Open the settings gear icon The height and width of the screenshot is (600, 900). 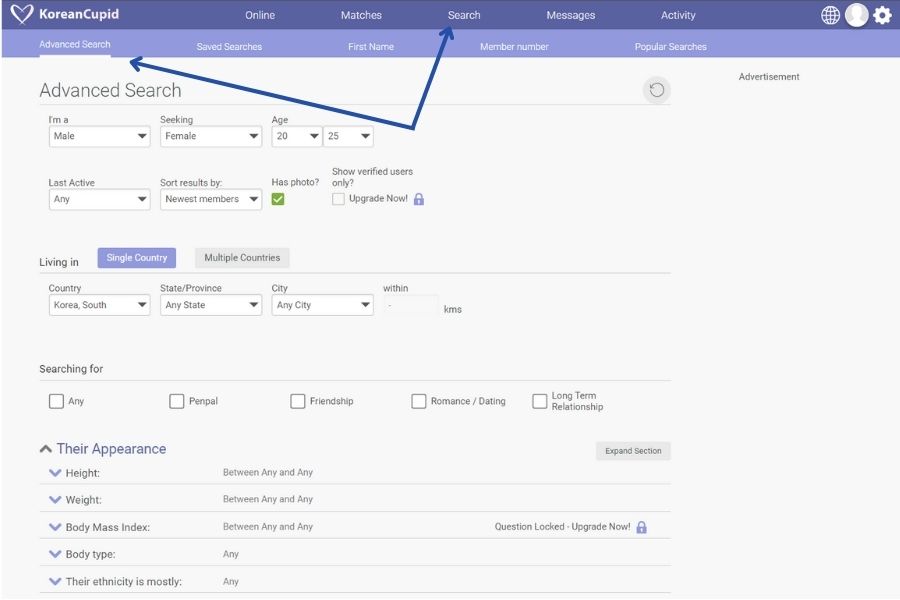click(x=882, y=15)
